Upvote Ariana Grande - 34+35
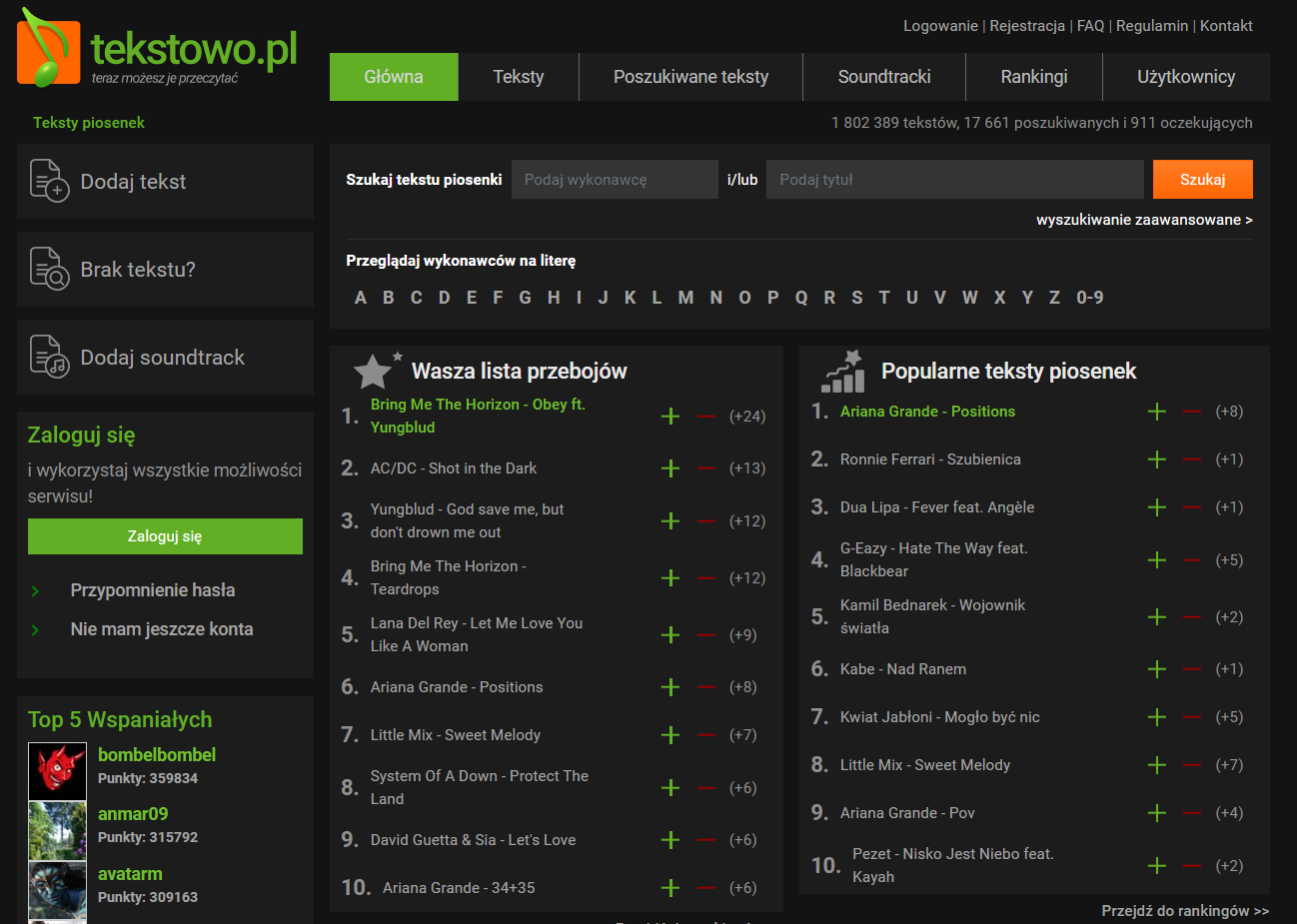 click(670, 888)
